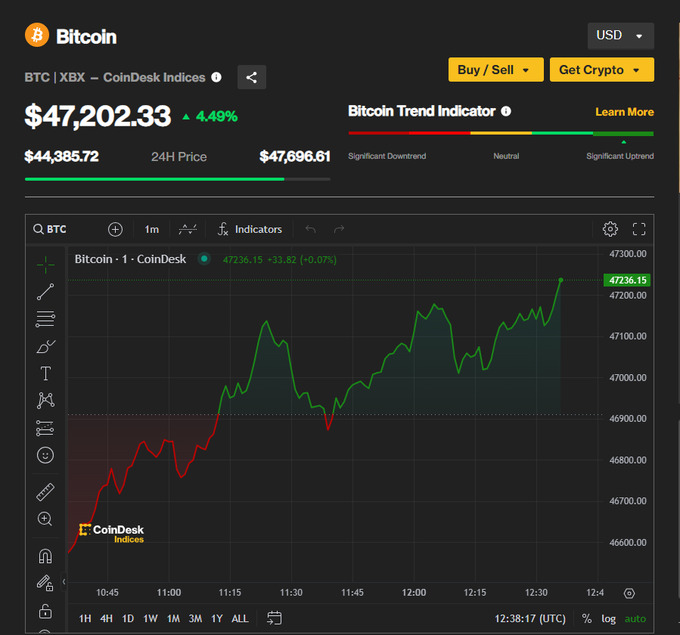Click the time axis settings icon
The height and width of the screenshot is (635, 680).
(629, 593)
